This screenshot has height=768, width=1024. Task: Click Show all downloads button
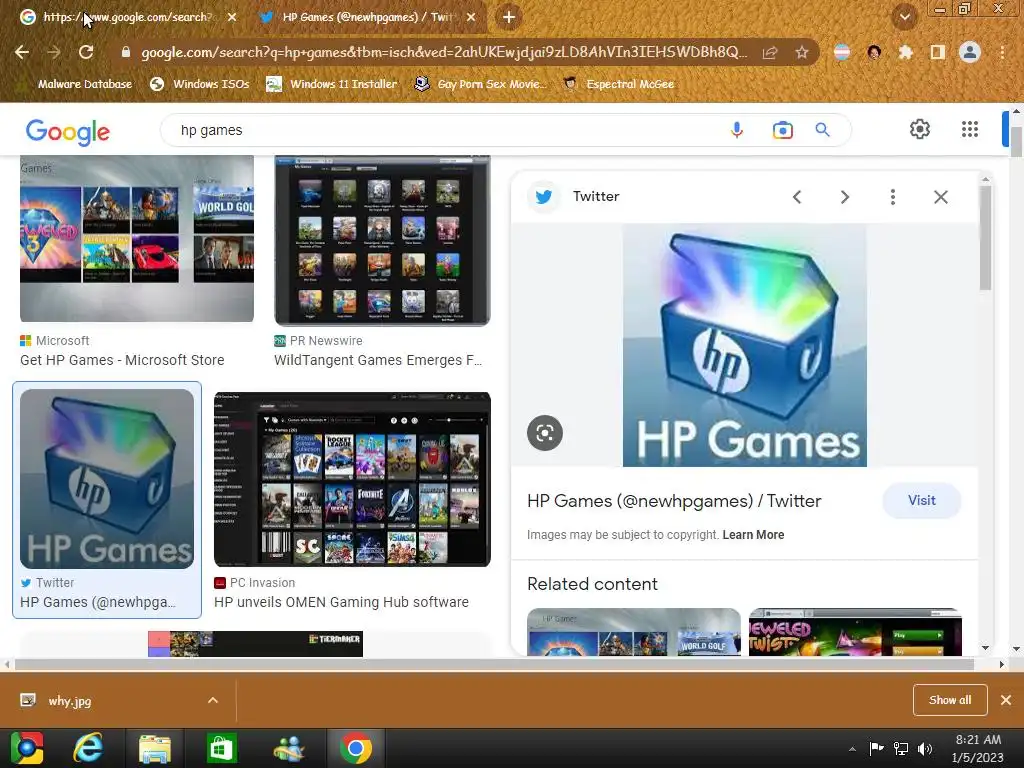950,700
